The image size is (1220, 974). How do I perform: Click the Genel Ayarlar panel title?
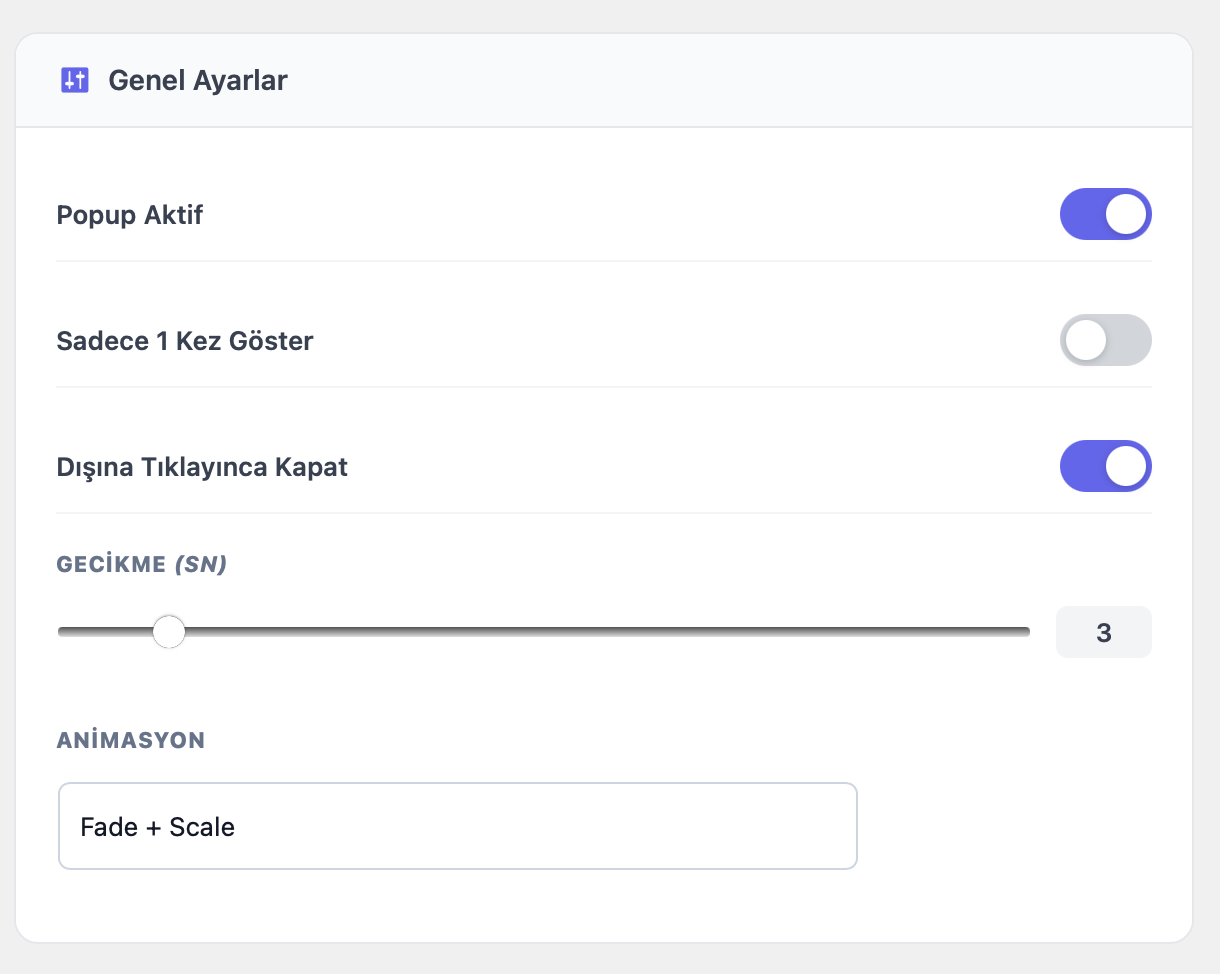(x=197, y=80)
